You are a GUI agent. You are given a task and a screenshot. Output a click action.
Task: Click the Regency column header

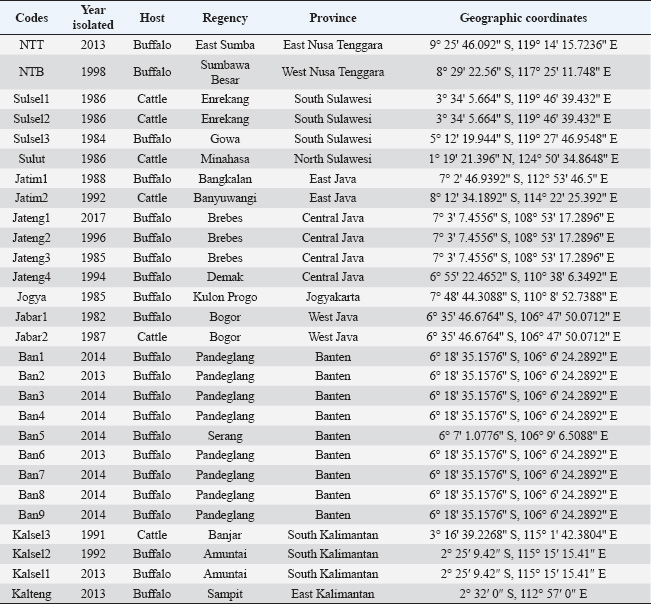pos(225,19)
